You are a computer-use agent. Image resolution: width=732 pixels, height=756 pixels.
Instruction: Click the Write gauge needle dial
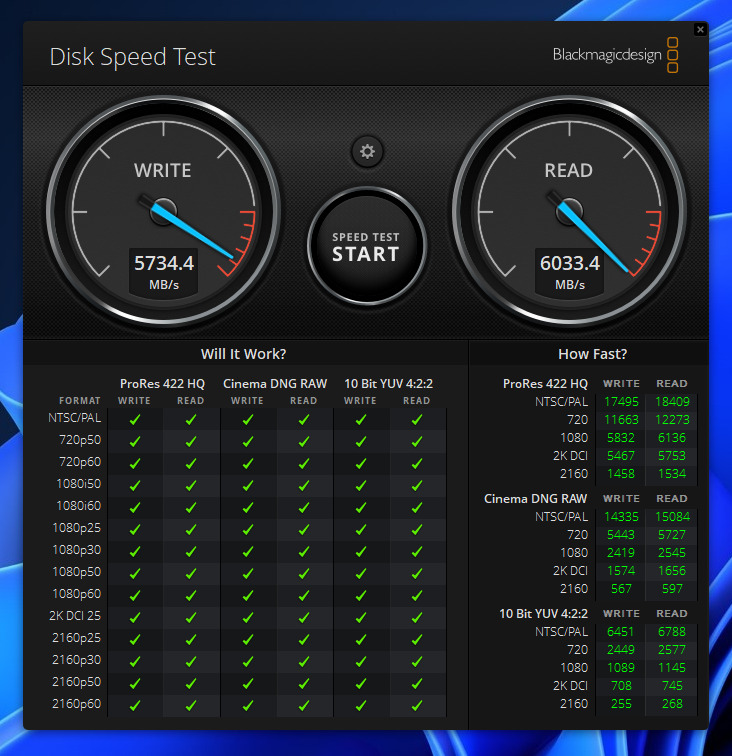tap(163, 211)
